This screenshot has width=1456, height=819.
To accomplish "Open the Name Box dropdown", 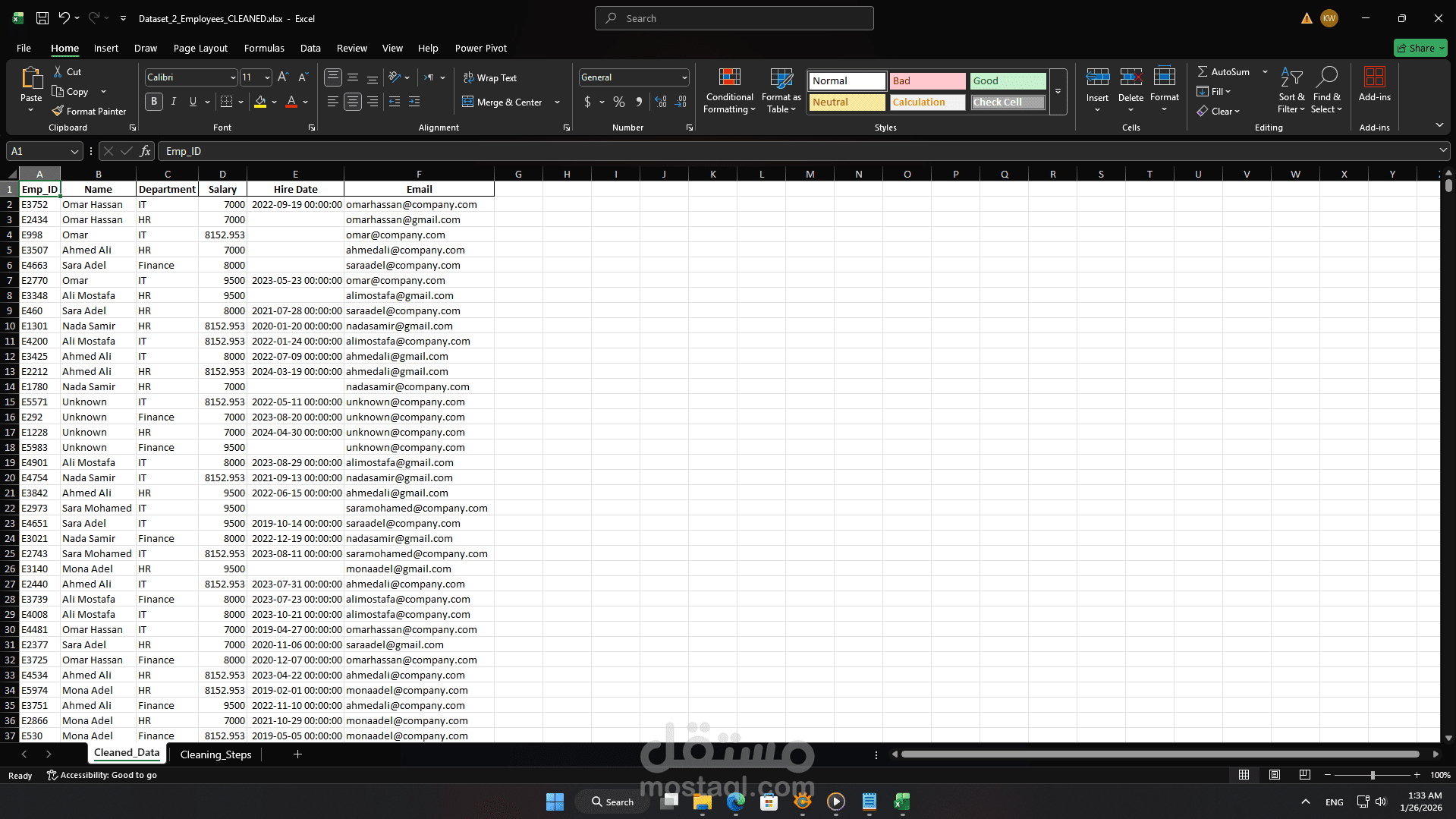I will (x=74, y=151).
